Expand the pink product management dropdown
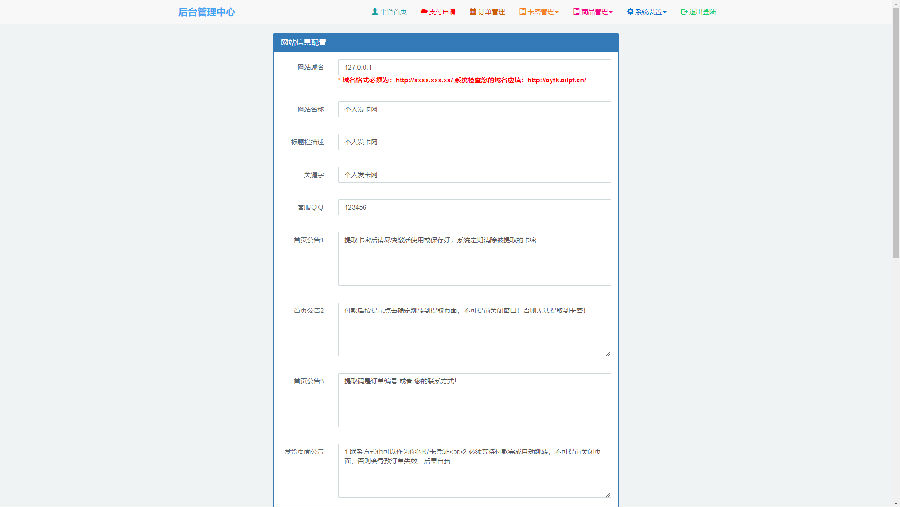 click(x=592, y=11)
